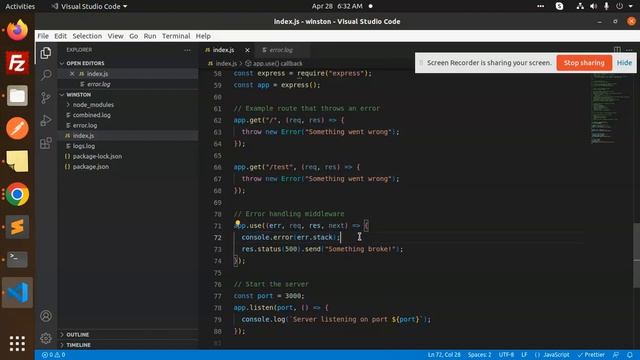Hide the screen sharing notification
The width and height of the screenshot is (640, 360).
coord(624,63)
